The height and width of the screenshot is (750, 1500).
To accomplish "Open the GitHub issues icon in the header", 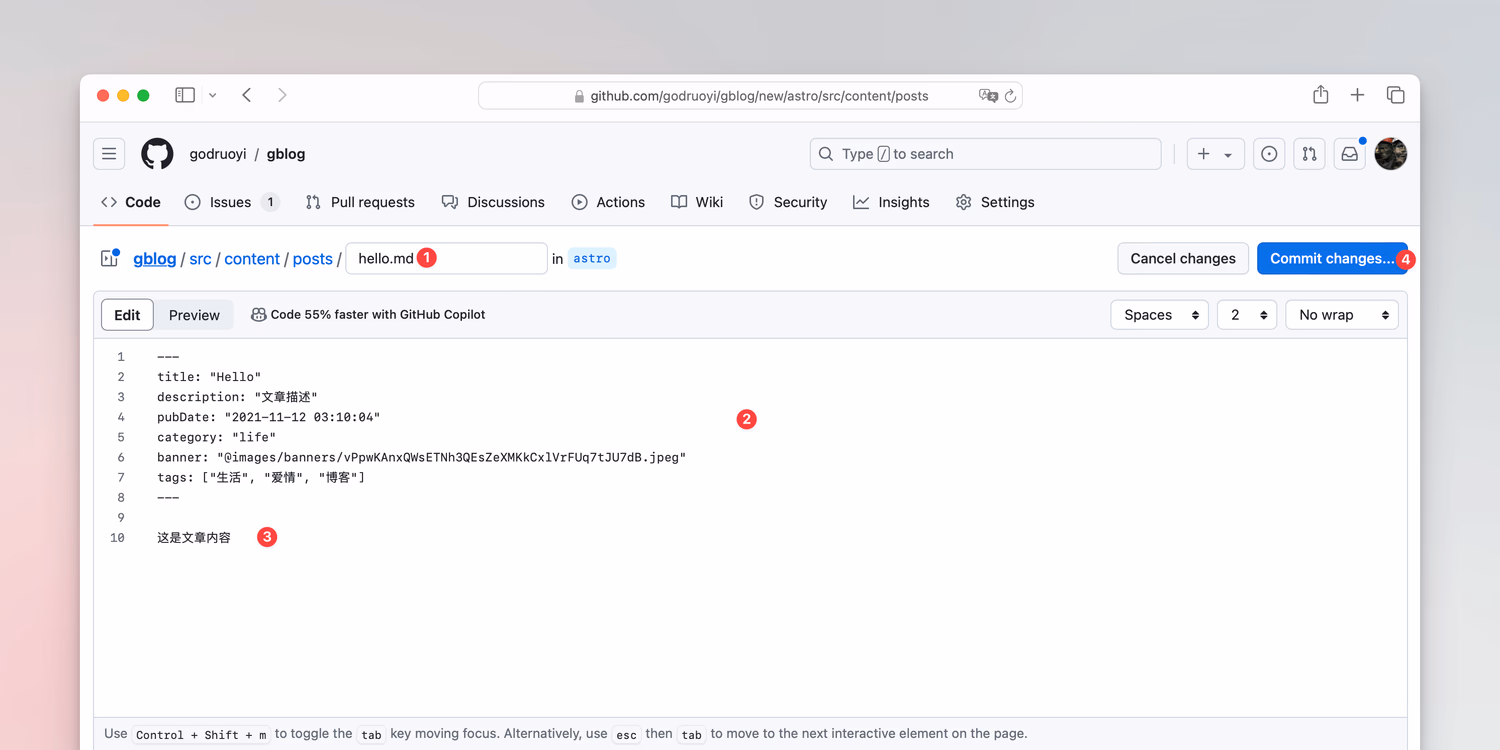I will tap(1269, 154).
